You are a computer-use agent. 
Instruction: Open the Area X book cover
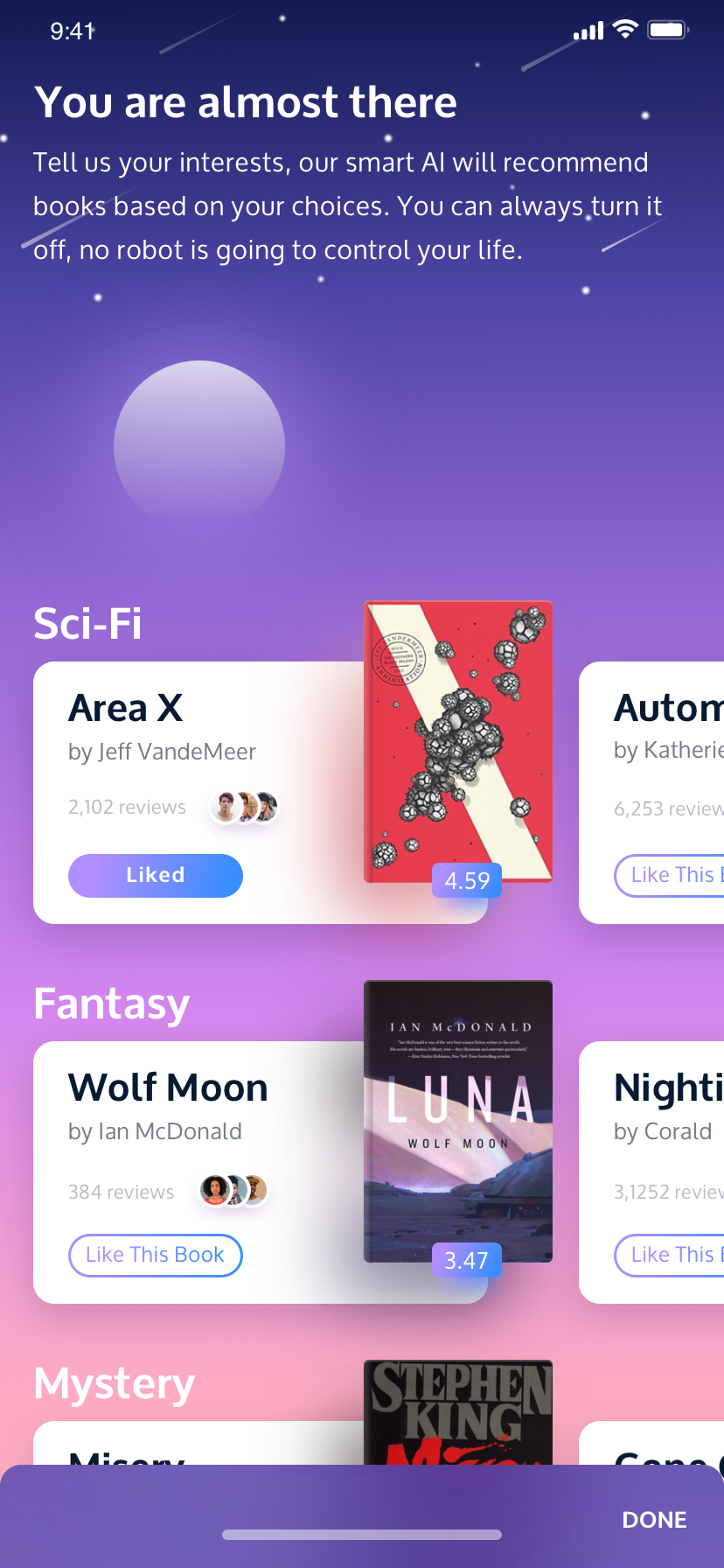tap(458, 741)
